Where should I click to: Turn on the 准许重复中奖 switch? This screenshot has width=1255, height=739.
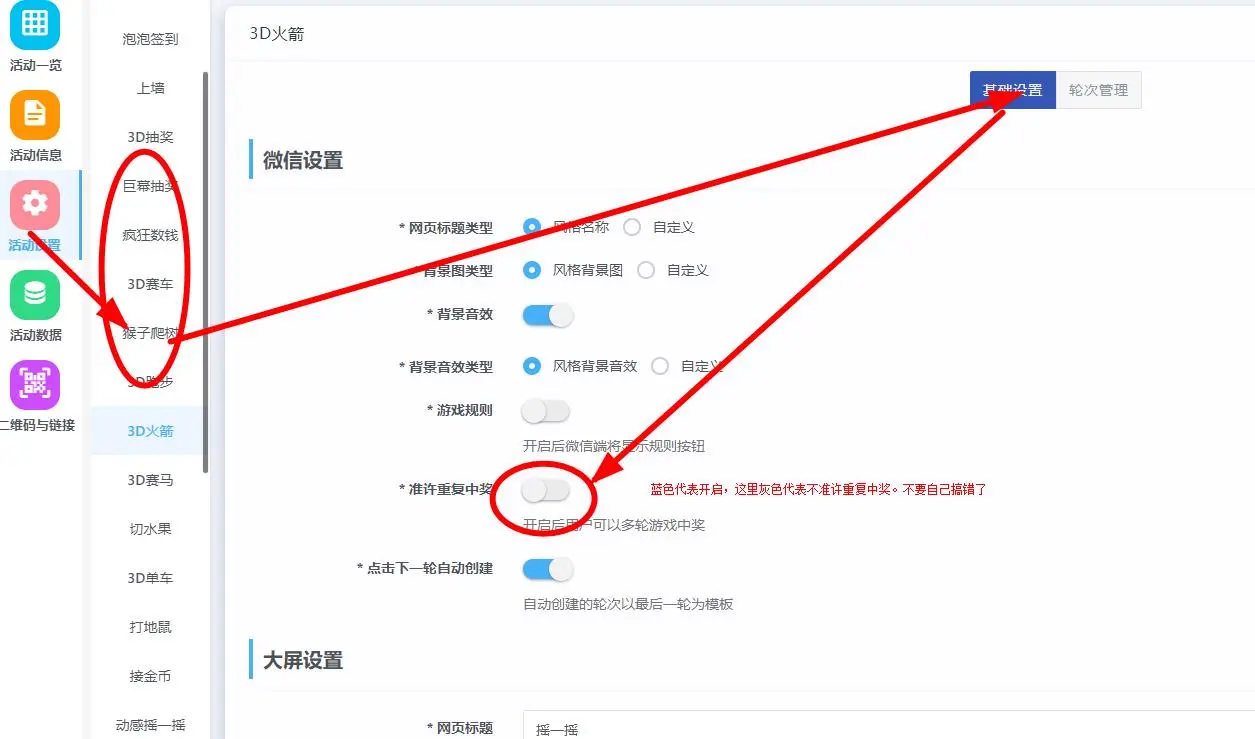coord(546,490)
